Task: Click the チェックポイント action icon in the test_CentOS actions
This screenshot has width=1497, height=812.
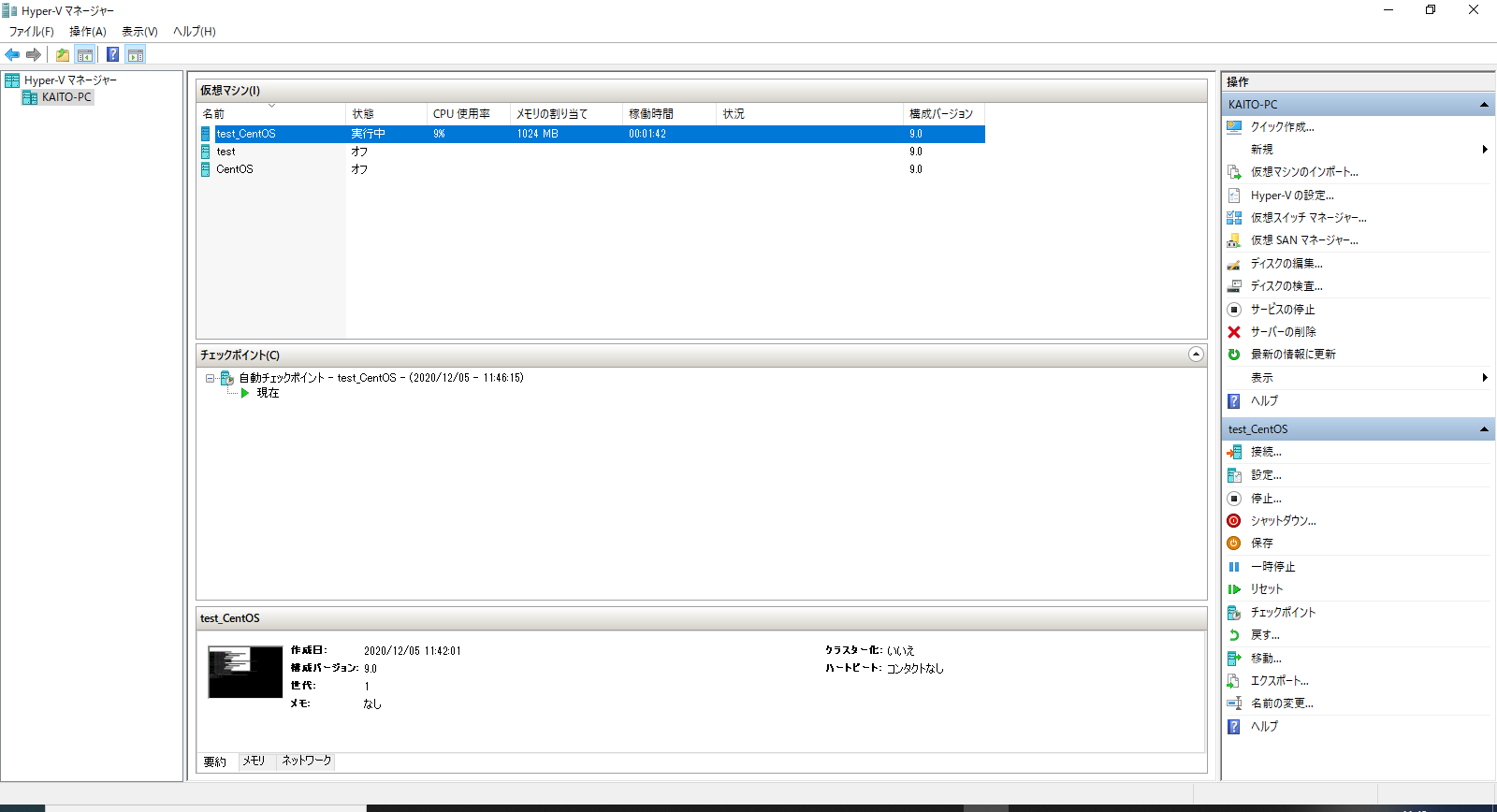Action: 1234,613
